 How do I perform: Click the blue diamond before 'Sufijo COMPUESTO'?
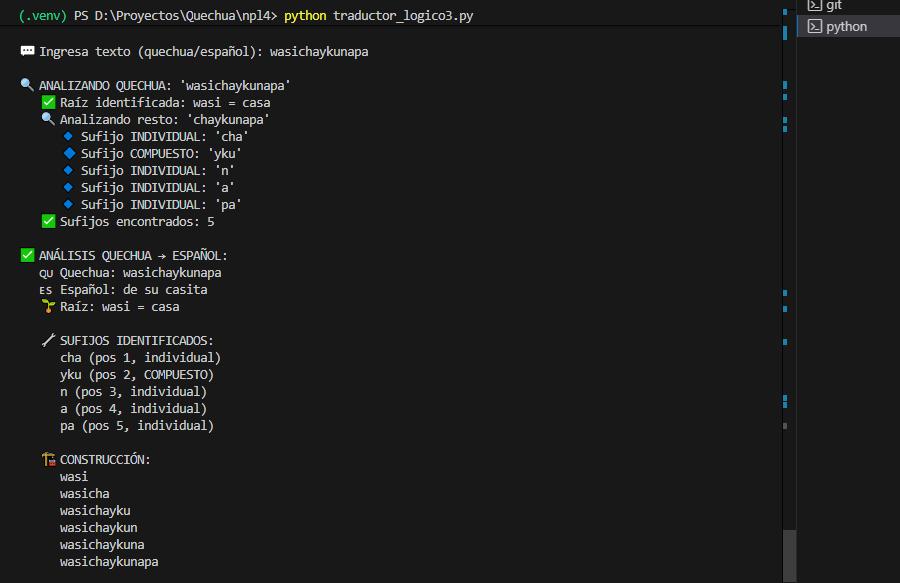point(69,153)
